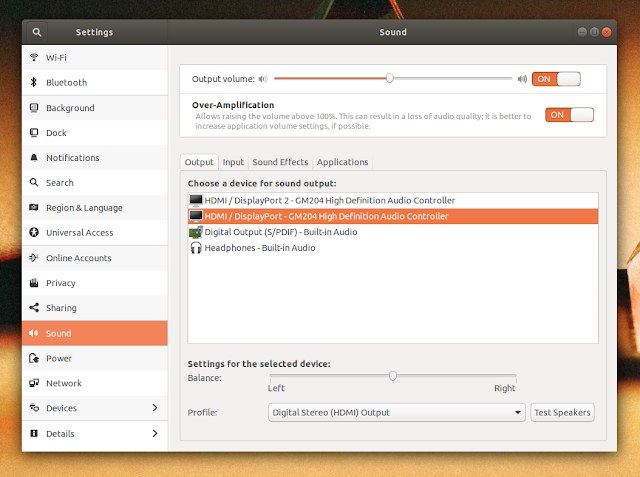Open Notifications settings label

coord(73,158)
